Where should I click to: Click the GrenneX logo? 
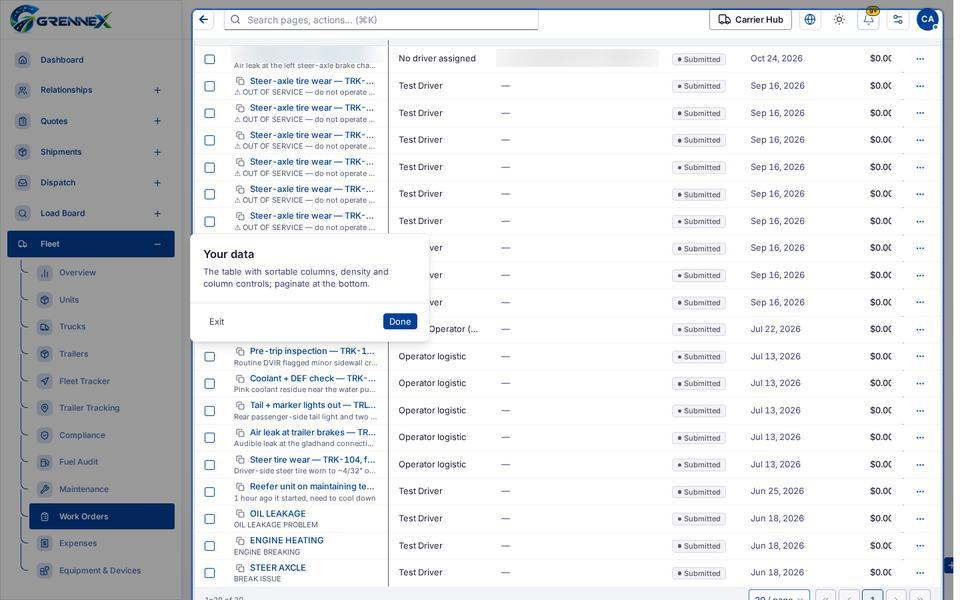tap(61, 20)
